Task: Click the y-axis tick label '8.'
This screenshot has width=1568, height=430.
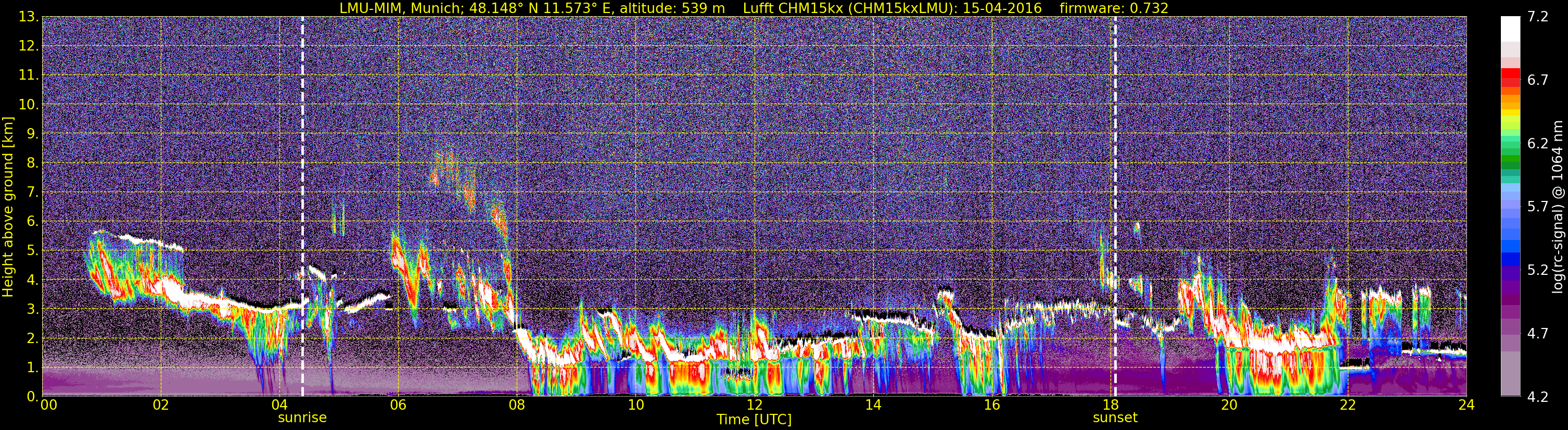Action: pyautogui.click(x=32, y=162)
